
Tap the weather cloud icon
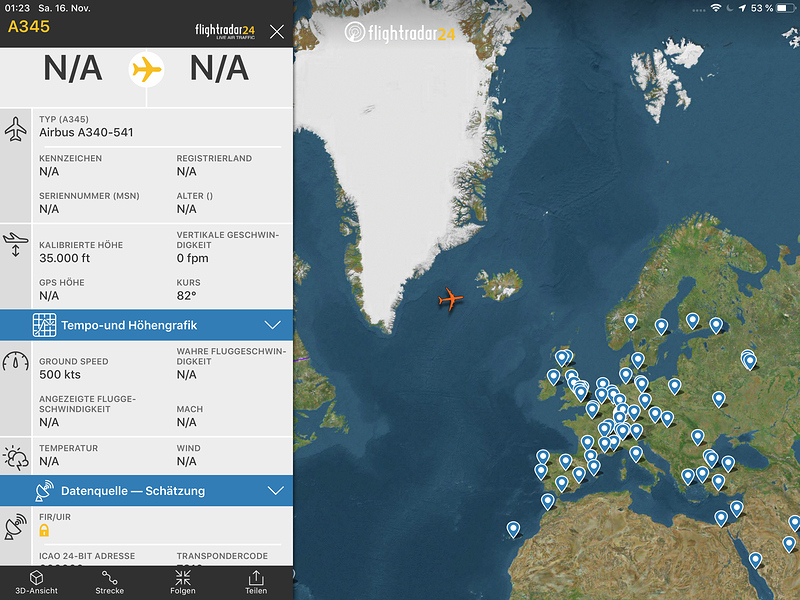pyautogui.click(x=16, y=458)
